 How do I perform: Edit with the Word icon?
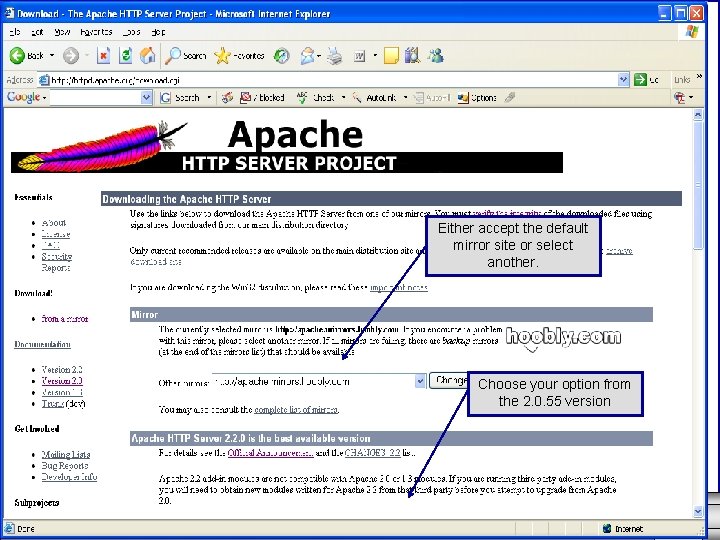(x=359, y=56)
